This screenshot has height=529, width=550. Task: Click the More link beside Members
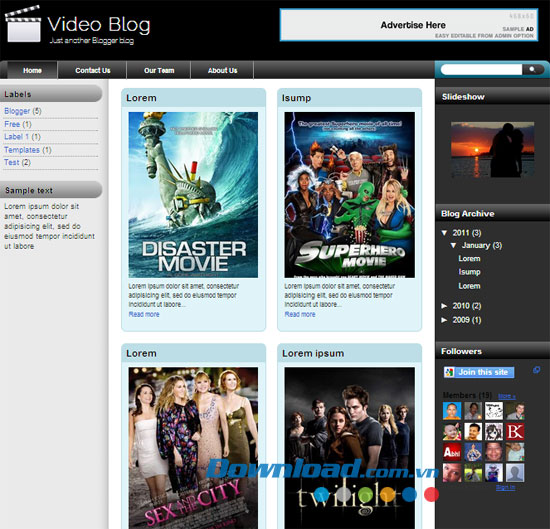507,396
